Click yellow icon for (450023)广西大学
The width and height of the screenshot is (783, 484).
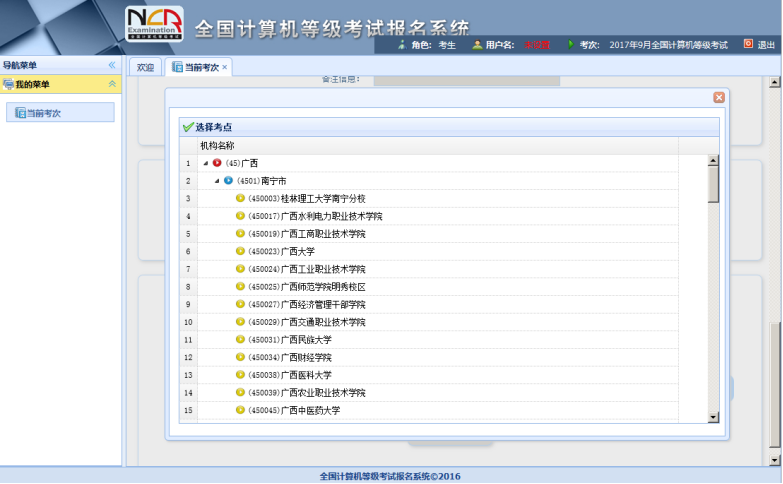click(240, 251)
